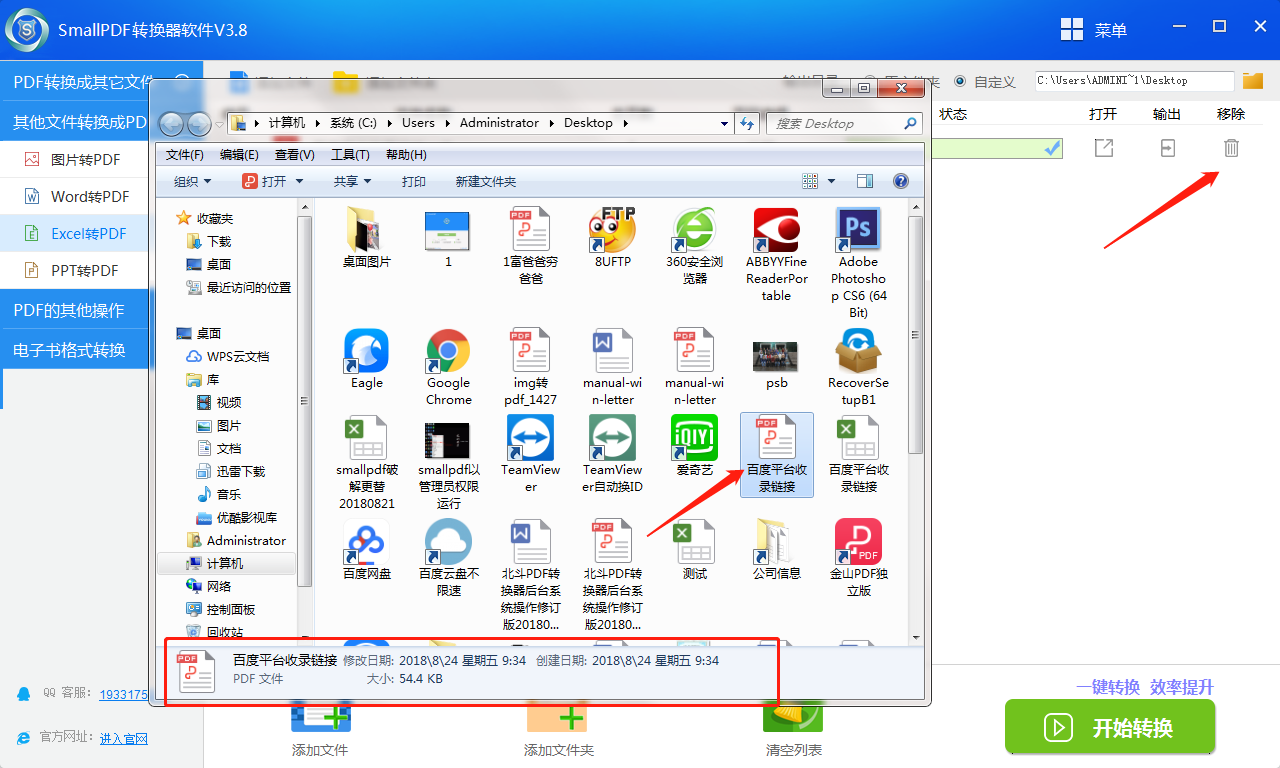
Task: Select the TeamViewer shortcut icon
Action: click(531, 438)
